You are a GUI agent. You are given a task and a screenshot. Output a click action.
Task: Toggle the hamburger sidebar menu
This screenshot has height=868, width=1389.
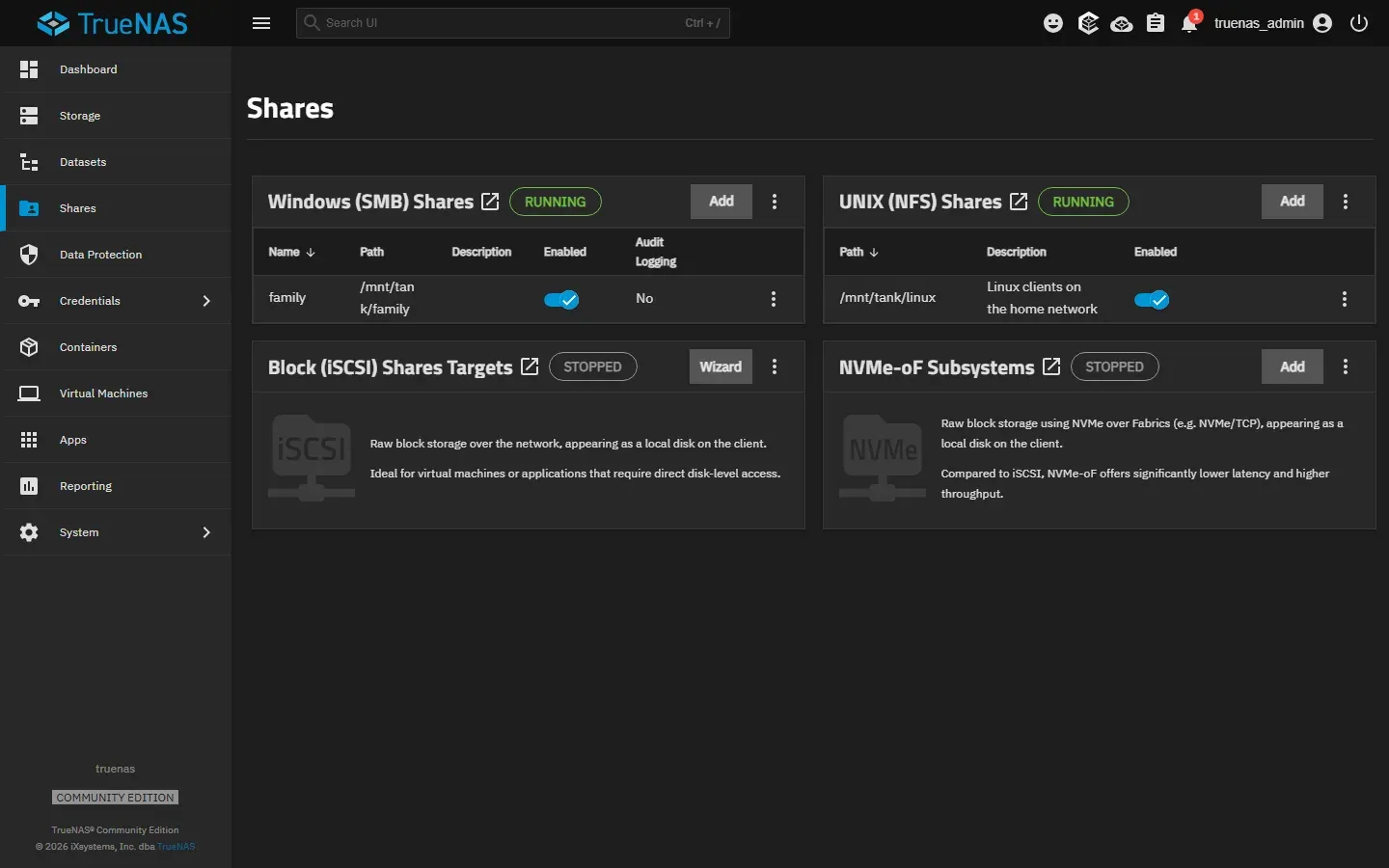(x=261, y=23)
